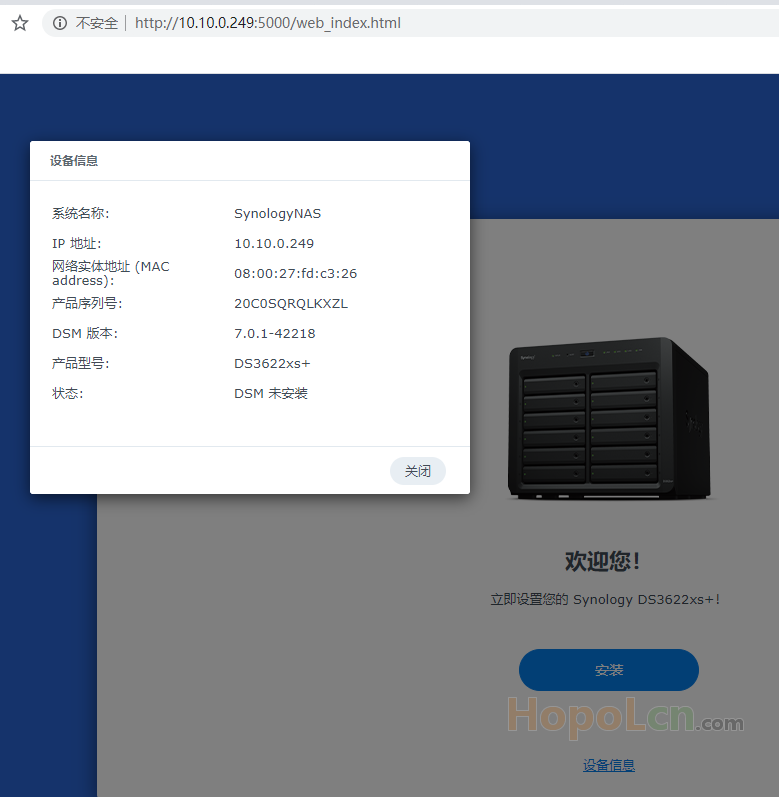Screen dimensions: 779x797
Task: Select the IP address value 10.10.0.249
Action: coord(274,243)
